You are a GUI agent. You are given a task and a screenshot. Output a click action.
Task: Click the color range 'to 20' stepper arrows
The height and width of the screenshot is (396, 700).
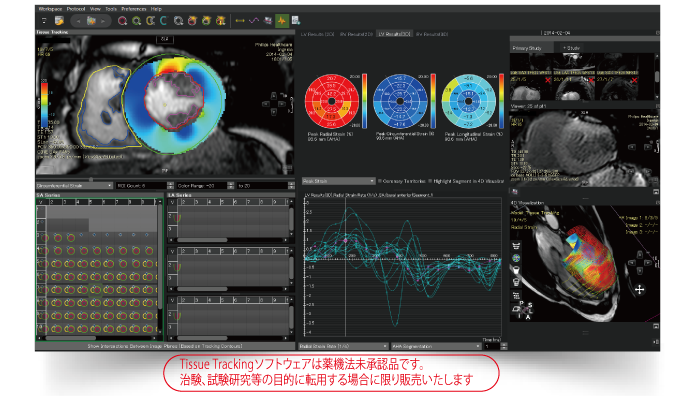point(291,186)
